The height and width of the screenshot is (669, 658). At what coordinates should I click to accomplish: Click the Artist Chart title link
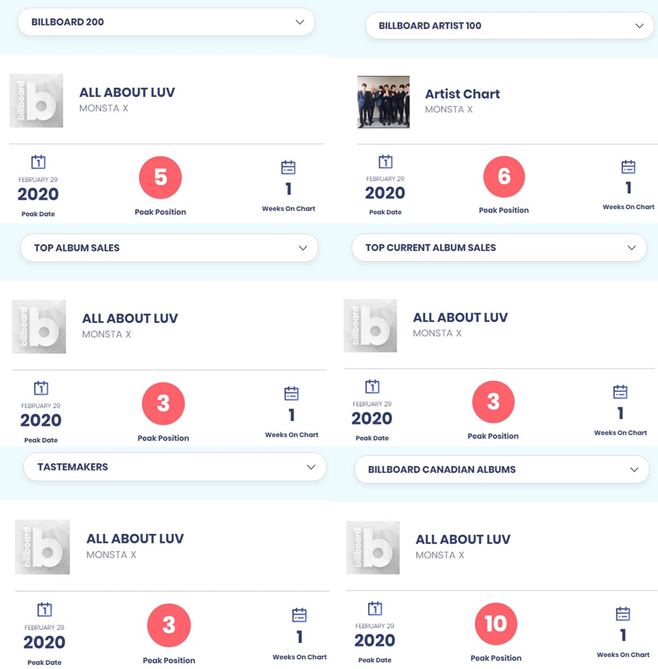463,94
